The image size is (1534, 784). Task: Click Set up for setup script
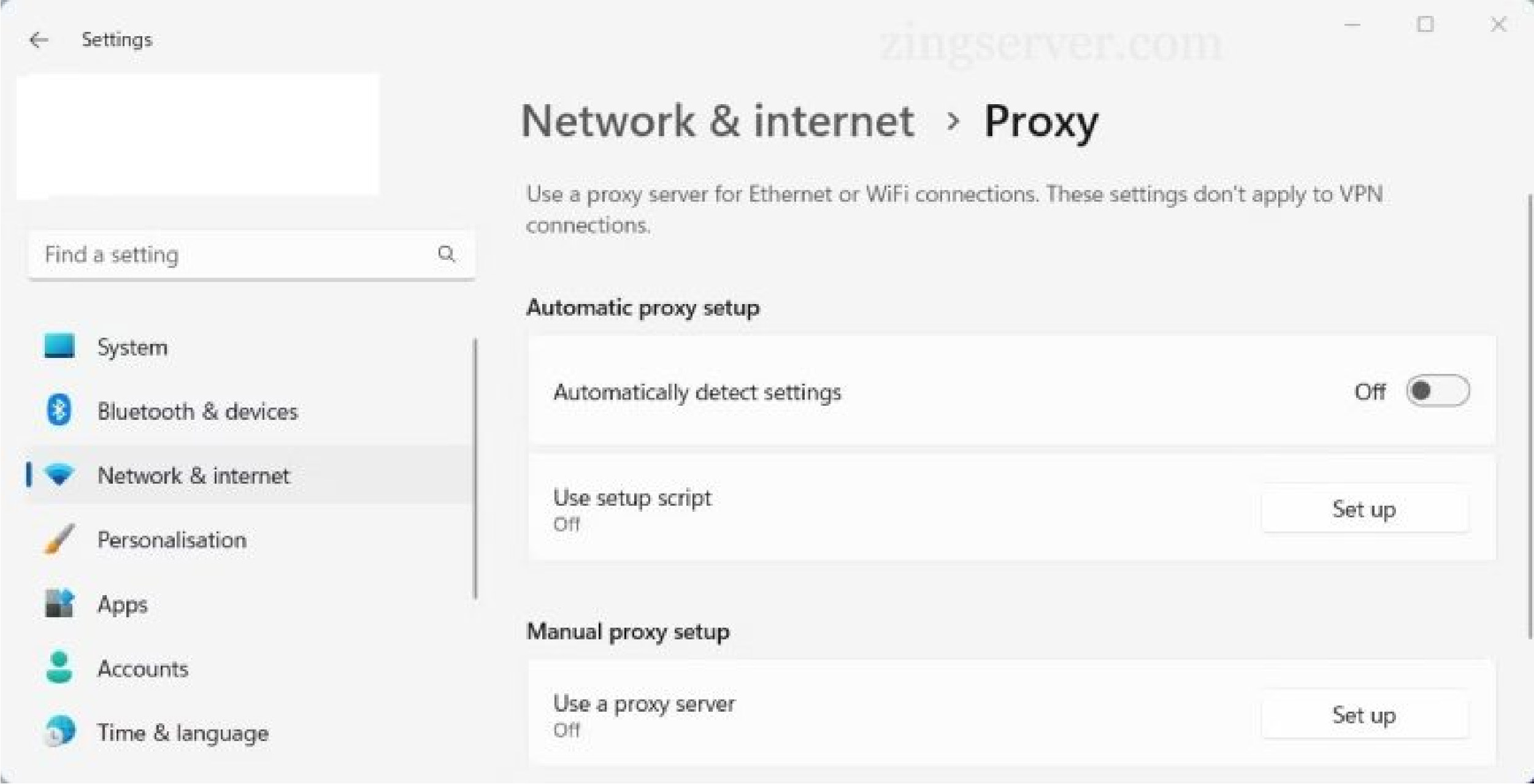(1364, 509)
